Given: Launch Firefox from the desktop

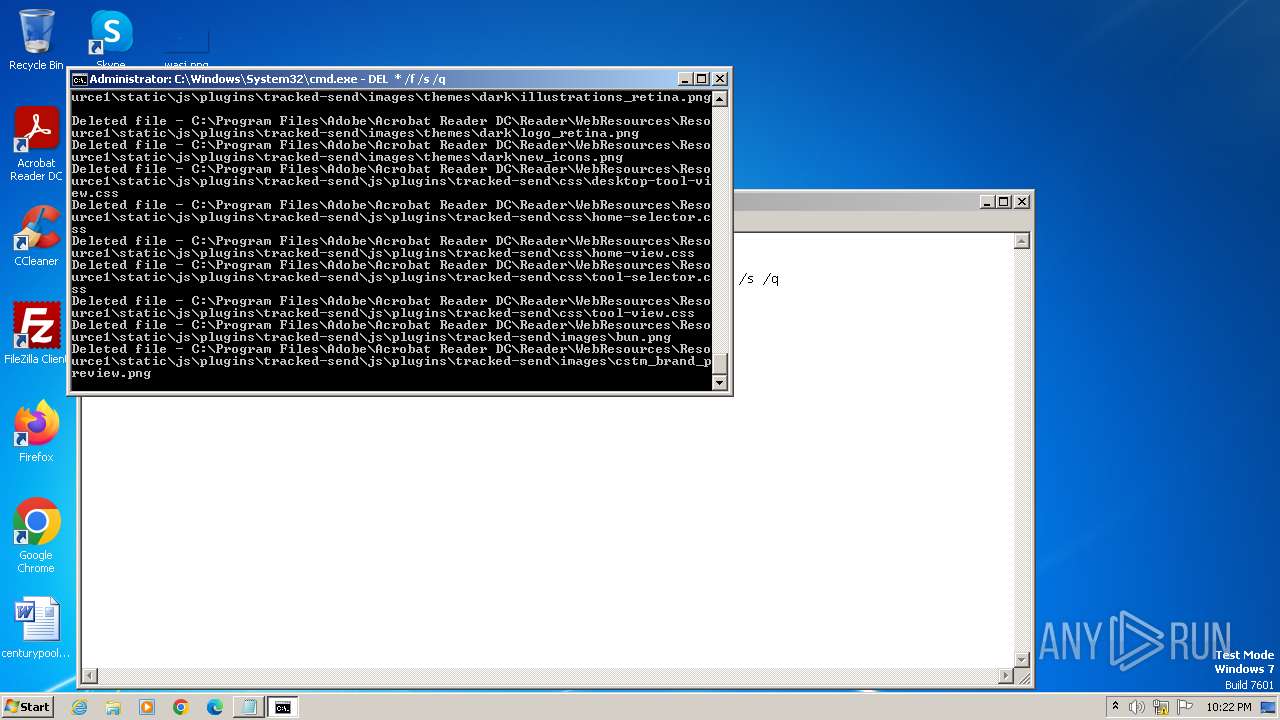Looking at the screenshot, I should click(36, 431).
